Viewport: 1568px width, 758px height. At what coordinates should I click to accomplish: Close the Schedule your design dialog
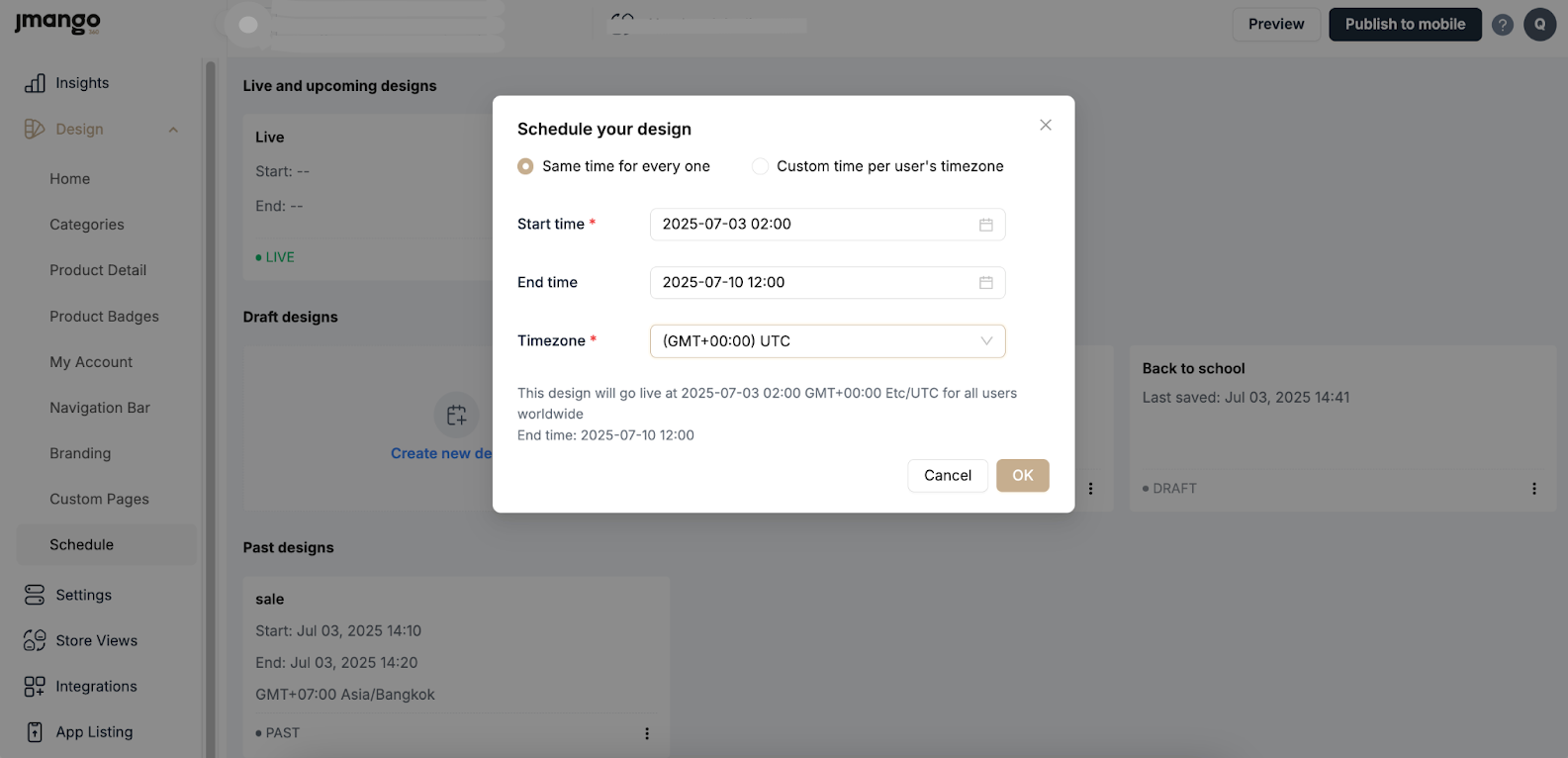(1045, 126)
